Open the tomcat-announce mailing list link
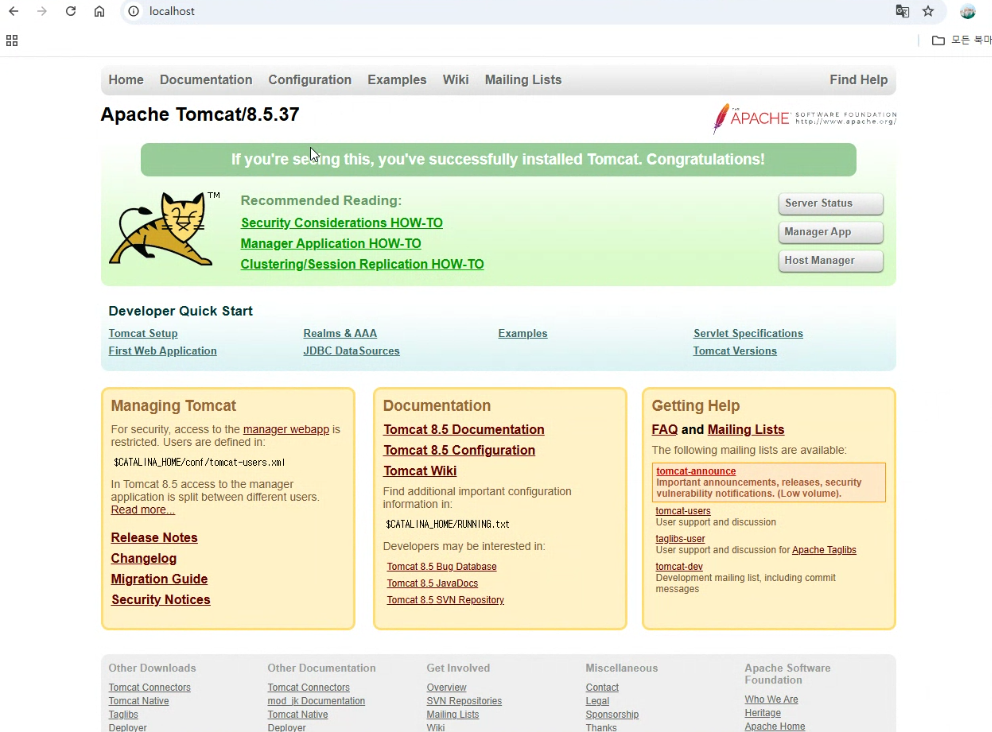This screenshot has height=732, width=992. pos(696,471)
